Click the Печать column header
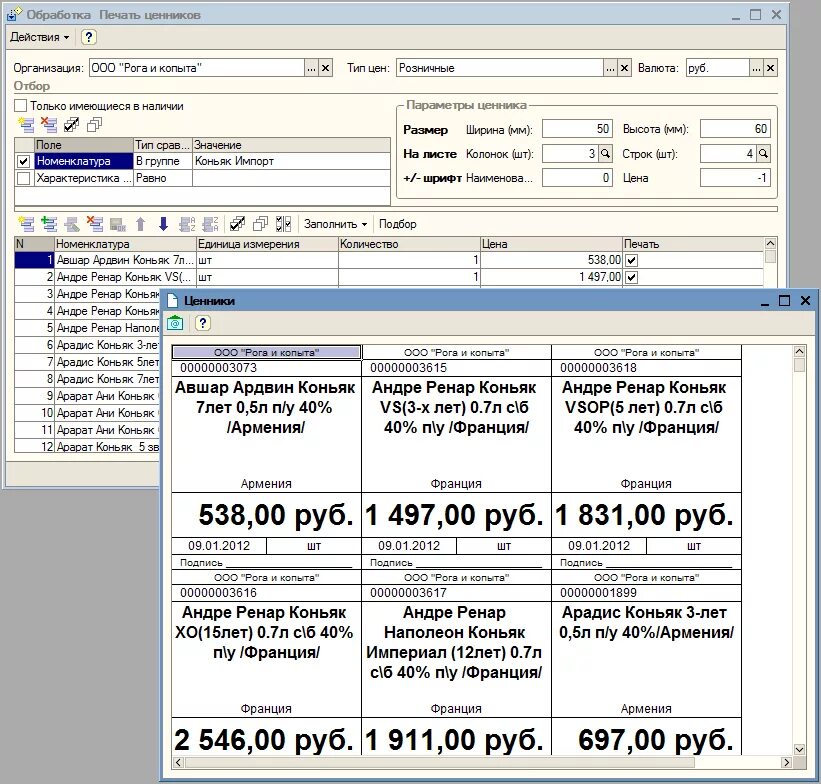 693,244
